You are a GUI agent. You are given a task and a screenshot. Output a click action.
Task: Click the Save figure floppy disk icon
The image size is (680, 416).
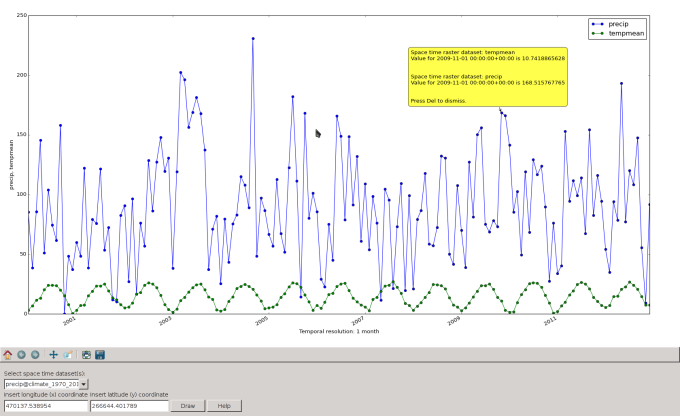pyautogui.click(x=100, y=354)
